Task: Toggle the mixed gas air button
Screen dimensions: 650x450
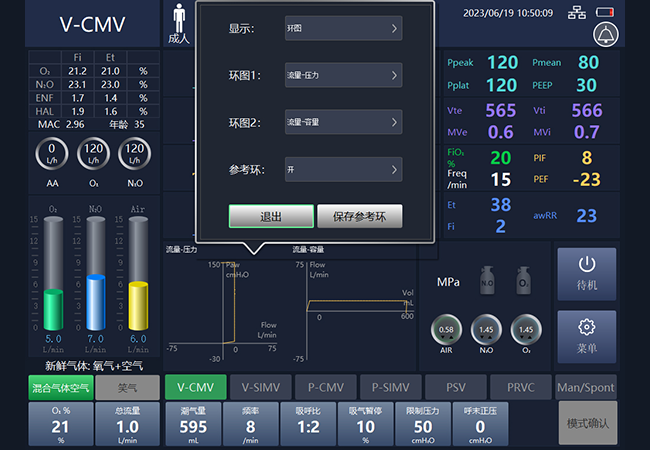Action: tap(59, 387)
